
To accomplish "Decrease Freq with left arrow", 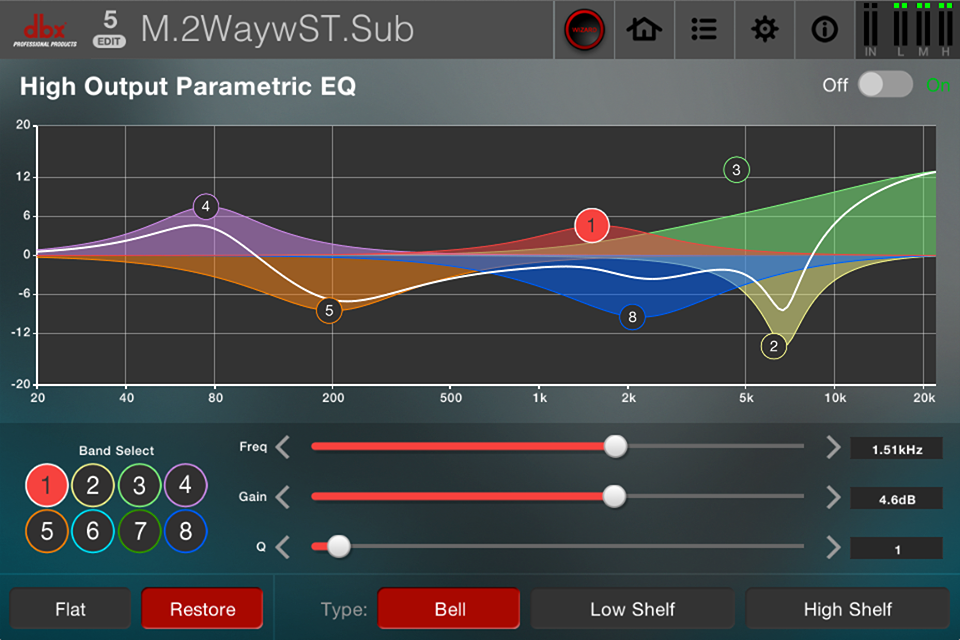I will 282,447.
